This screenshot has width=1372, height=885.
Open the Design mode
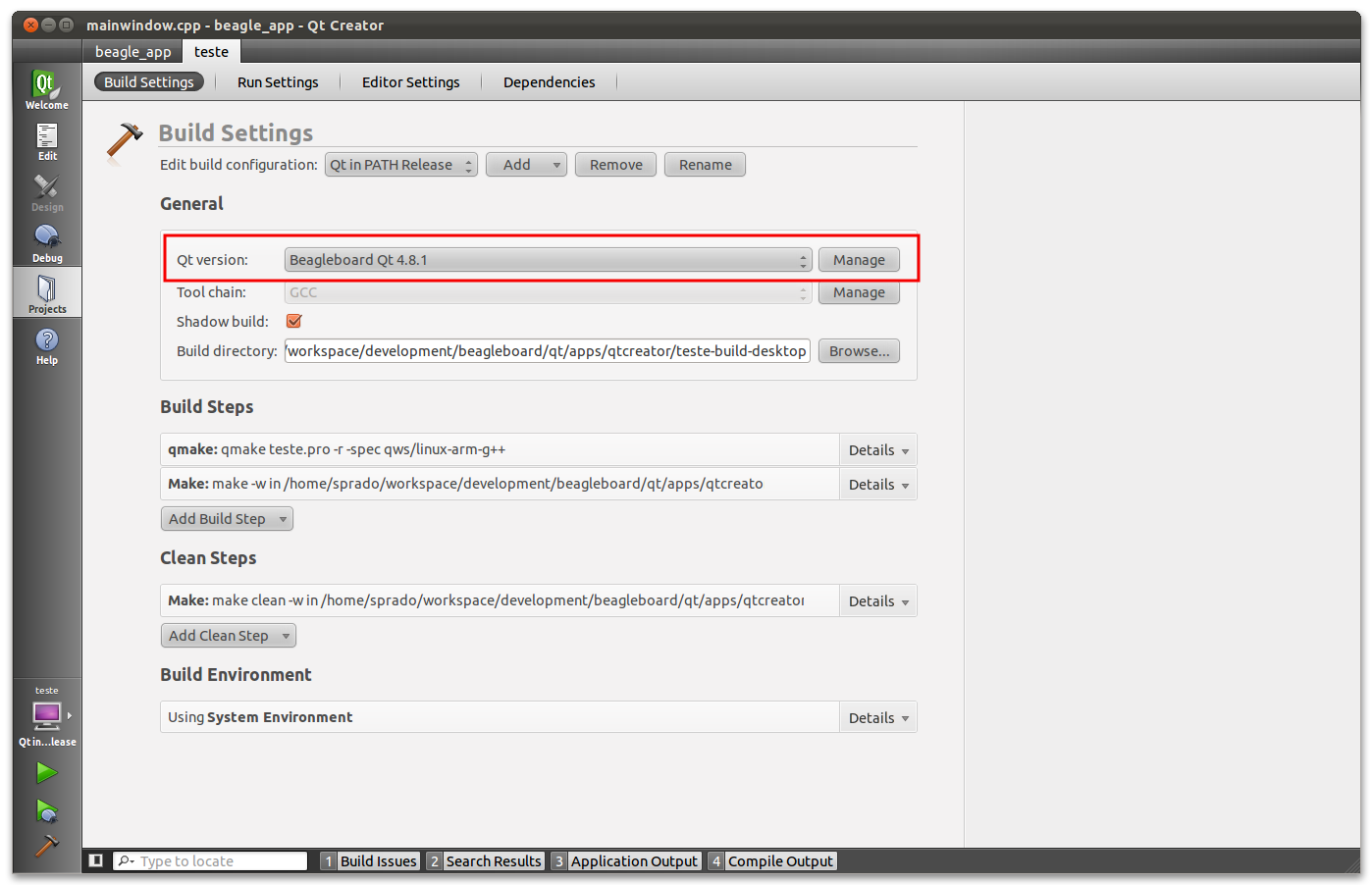47,192
